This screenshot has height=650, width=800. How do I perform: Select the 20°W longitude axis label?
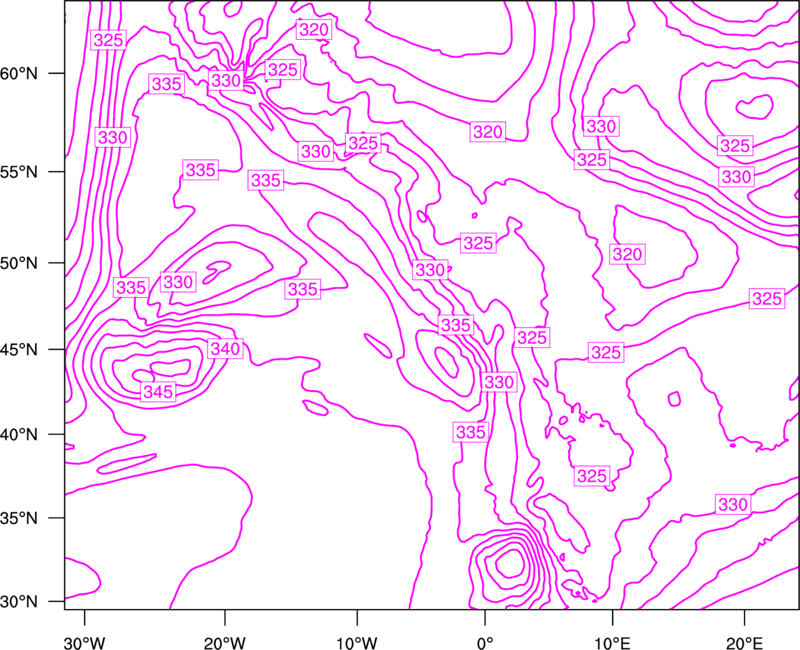225,642
